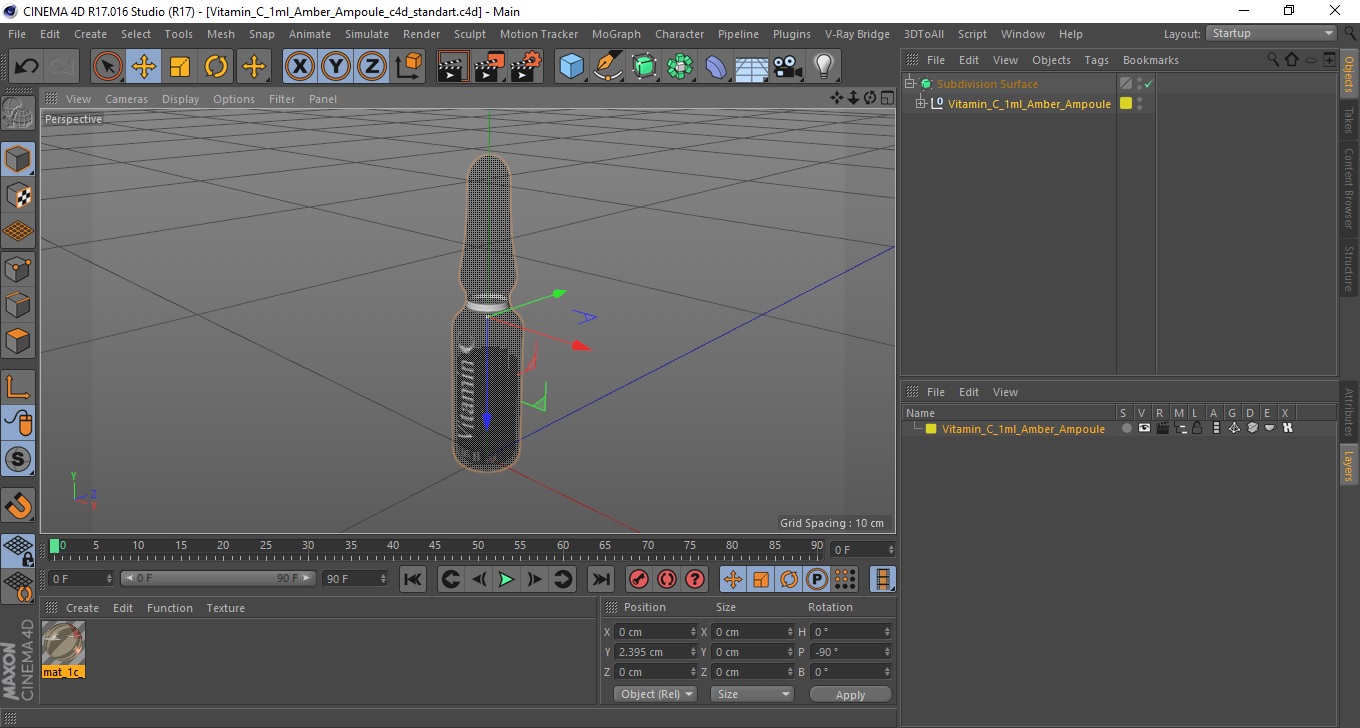Toggle Autokeying button
Image resolution: width=1360 pixels, height=728 pixels.
click(x=666, y=579)
